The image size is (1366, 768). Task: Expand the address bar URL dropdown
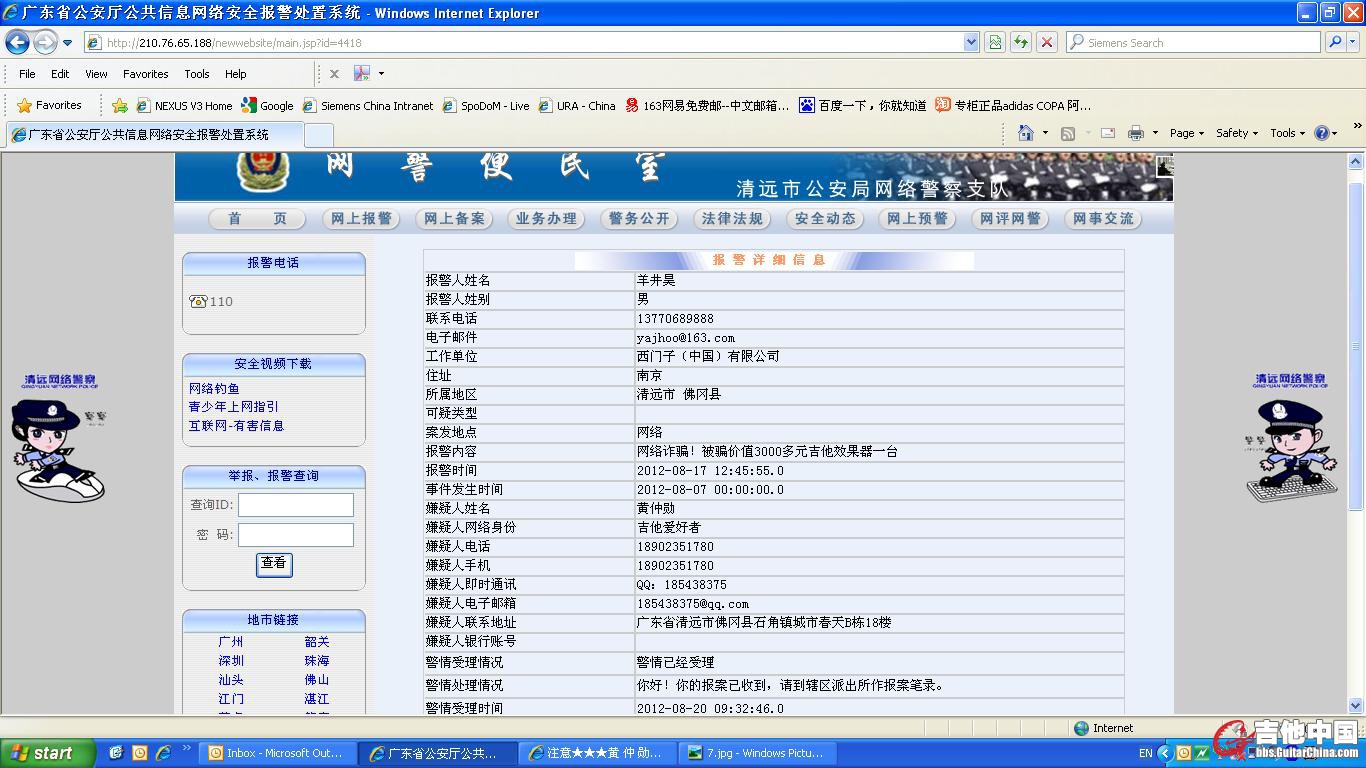[x=971, y=42]
